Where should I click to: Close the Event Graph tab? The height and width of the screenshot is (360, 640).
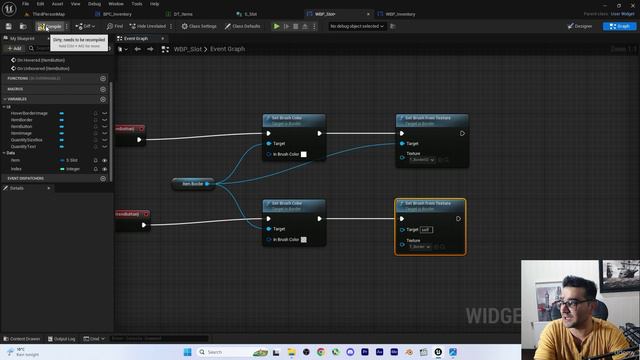pos(162,38)
